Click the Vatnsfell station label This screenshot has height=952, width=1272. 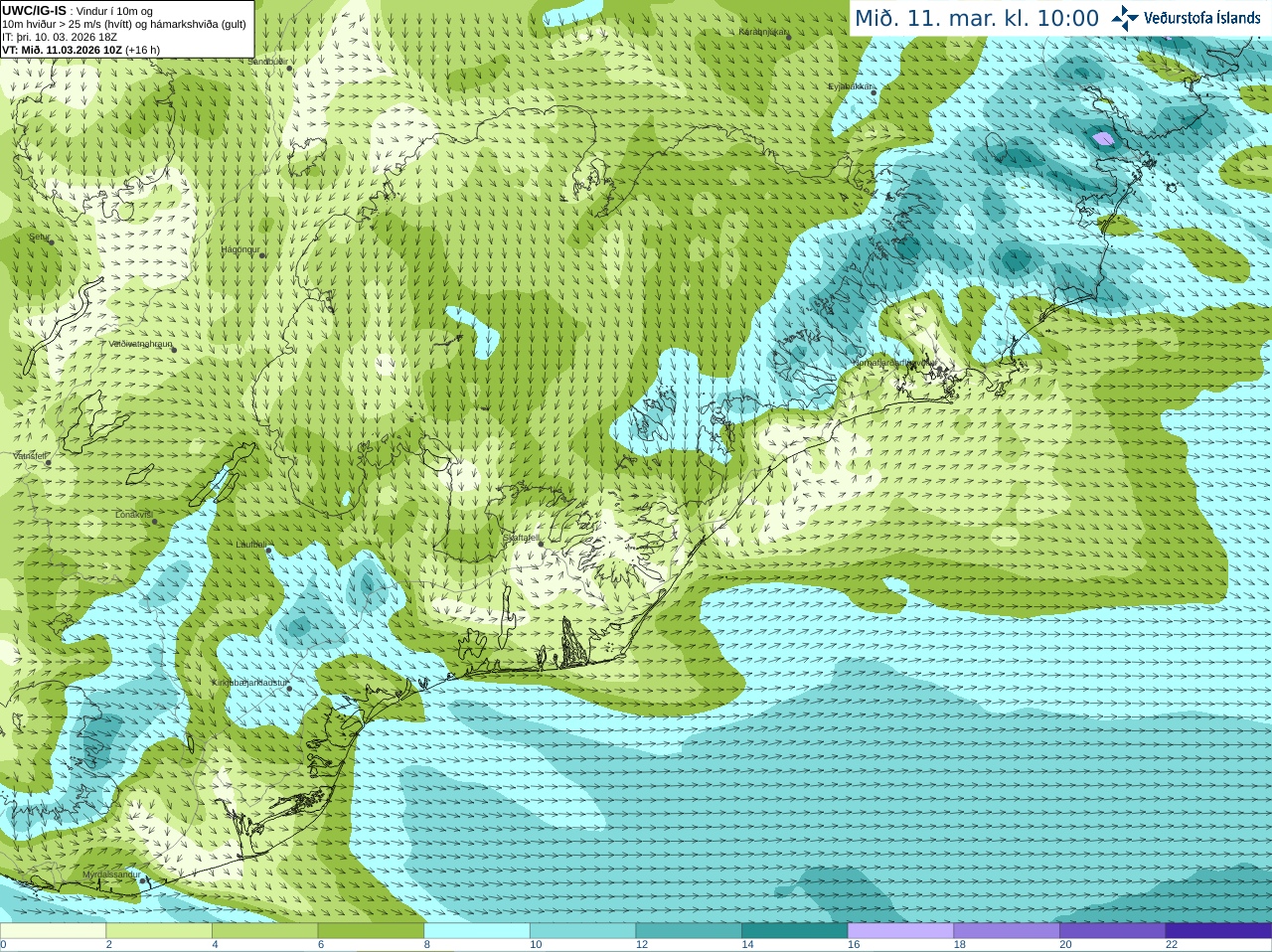coord(30,455)
